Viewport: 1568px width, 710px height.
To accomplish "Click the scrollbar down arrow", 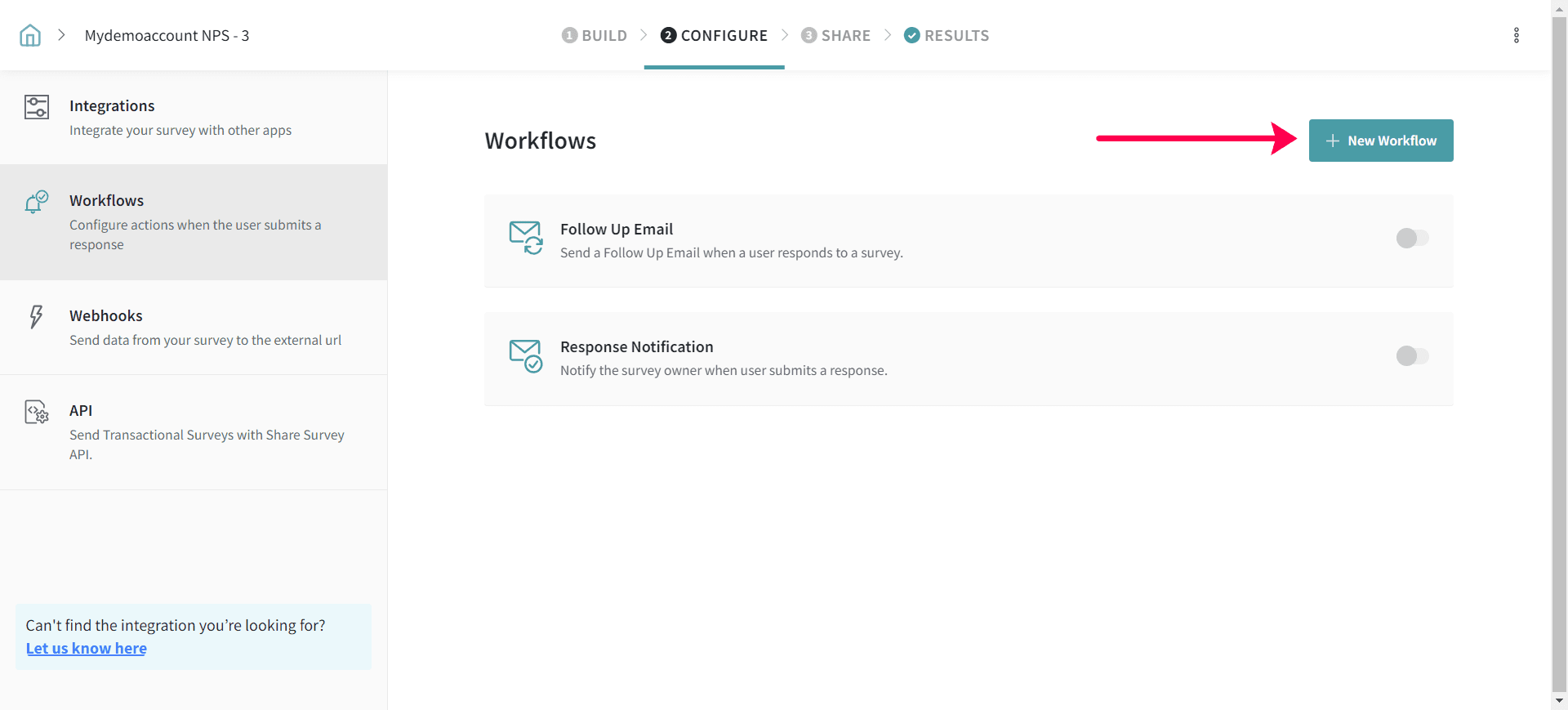I will coord(1559,701).
